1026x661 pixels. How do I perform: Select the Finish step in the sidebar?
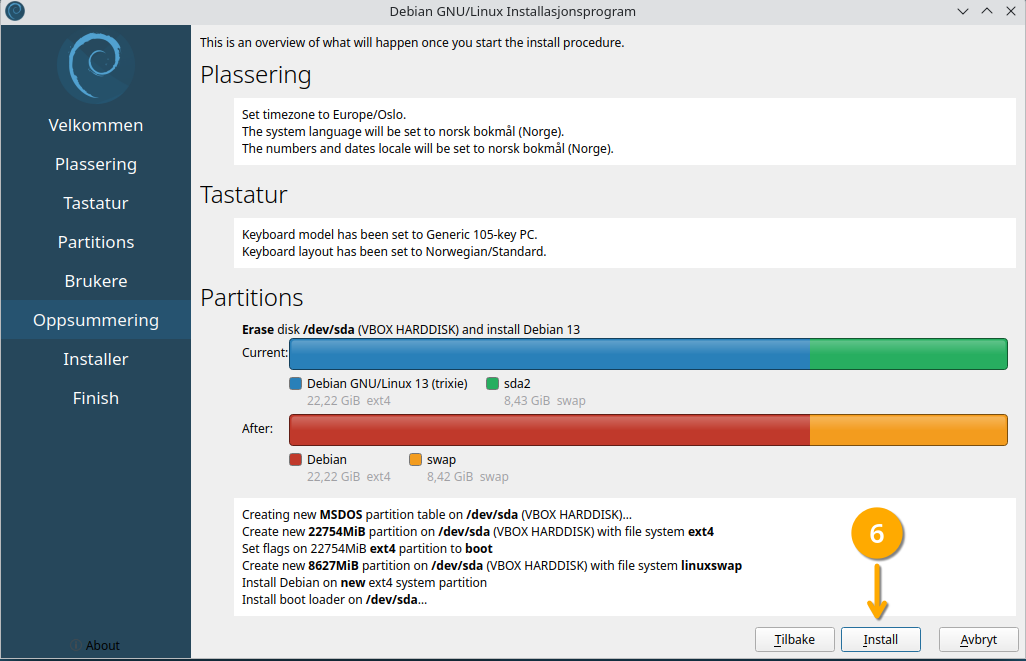[x=96, y=398]
